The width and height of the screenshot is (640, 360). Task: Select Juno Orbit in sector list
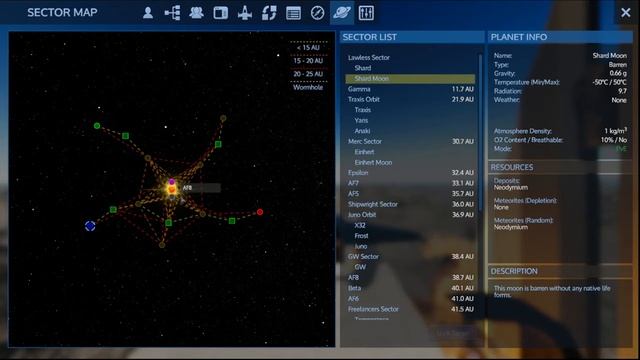click(410, 215)
